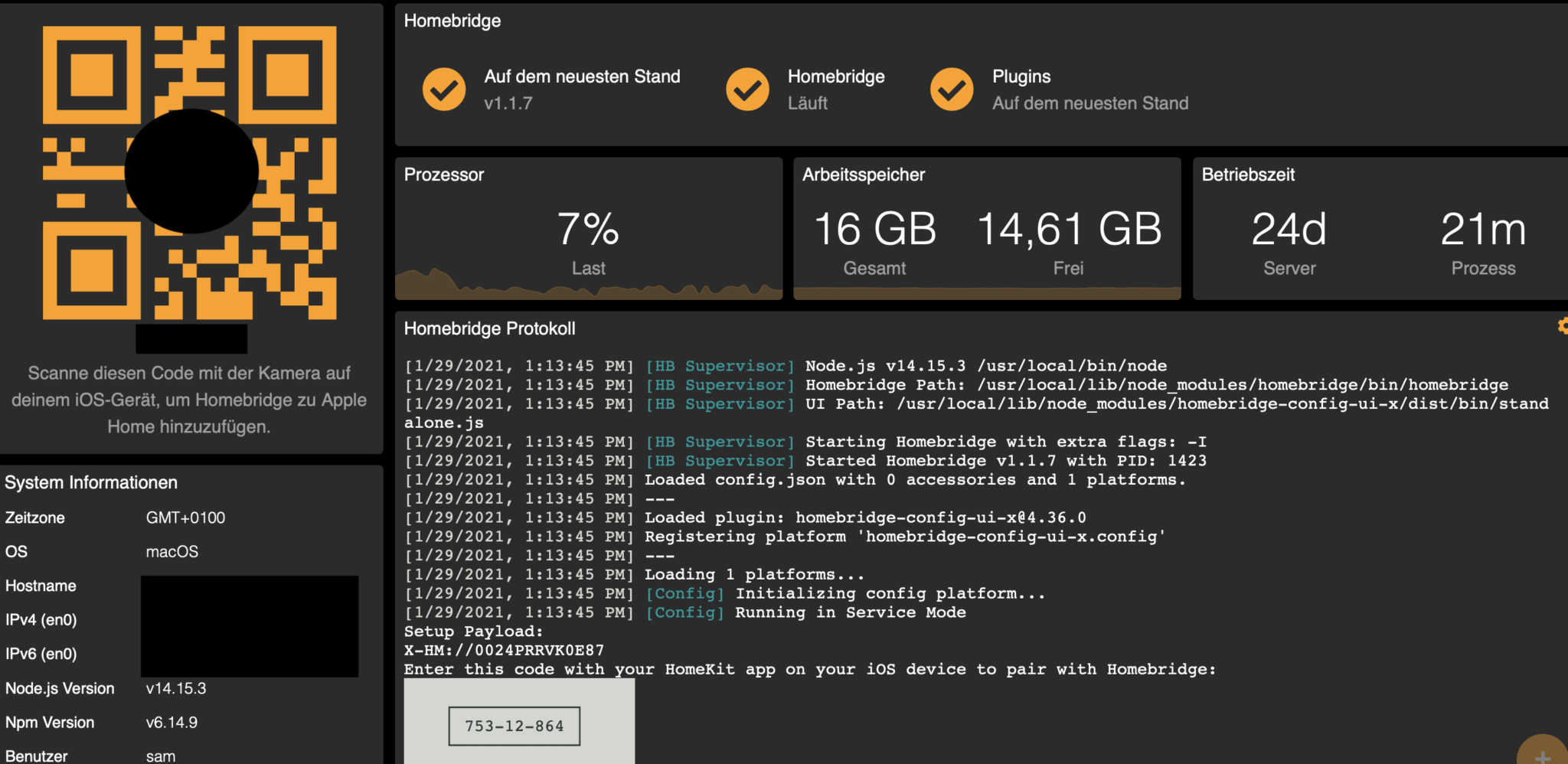Open the log settings gear icon
This screenshot has width=1568, height=764.
pyautogui.click(x=1562, y=327)
